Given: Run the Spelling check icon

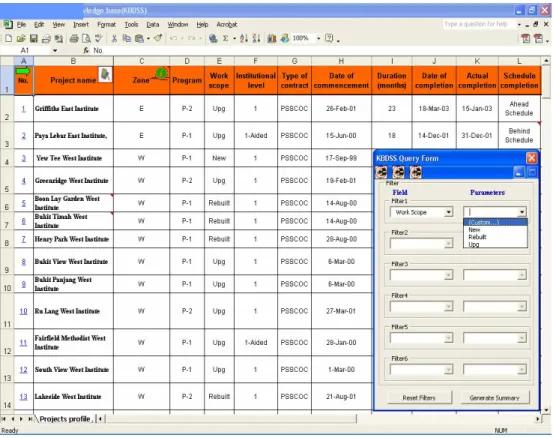Looking at the screenshot, I should [99, 38].
